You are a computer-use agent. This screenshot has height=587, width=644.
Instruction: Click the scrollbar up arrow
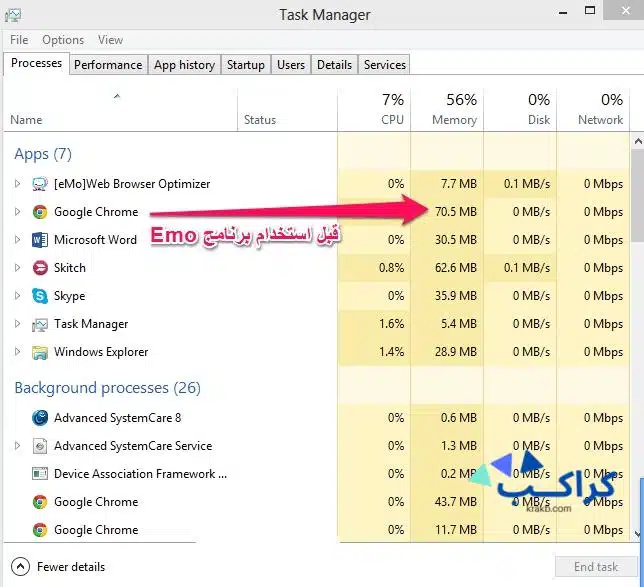(x=638, y=141)
